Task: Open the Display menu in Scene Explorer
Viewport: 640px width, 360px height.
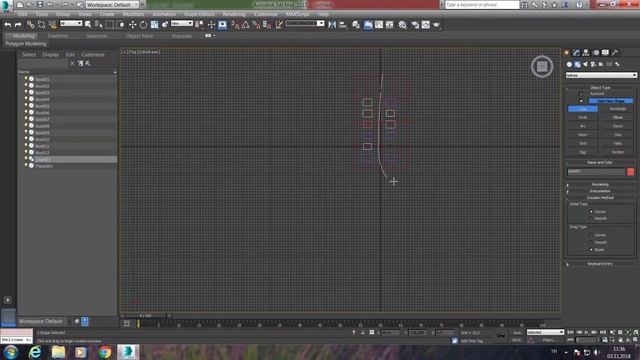Action: (x=51, y=55)
